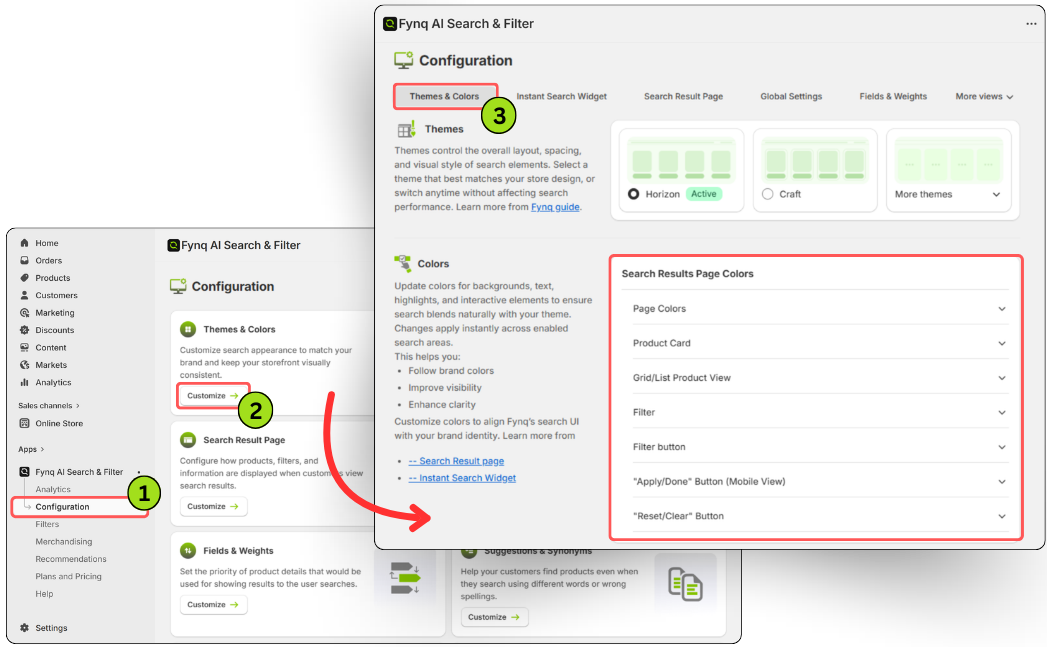Click the Products tag icon
The height and width of the screenshot is (647, 1047).
coord(25,278)
